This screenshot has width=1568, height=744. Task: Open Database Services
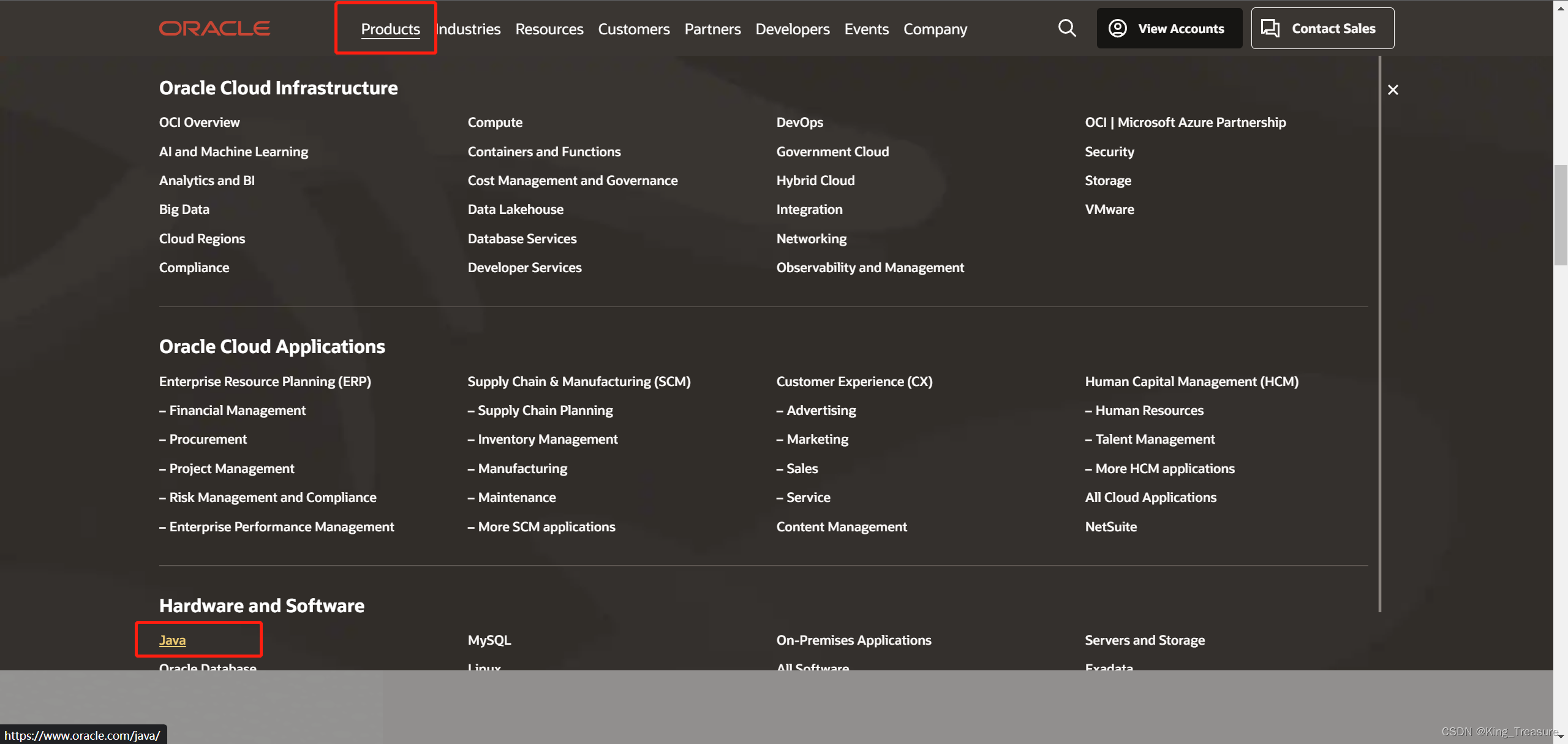click(522, 238)
